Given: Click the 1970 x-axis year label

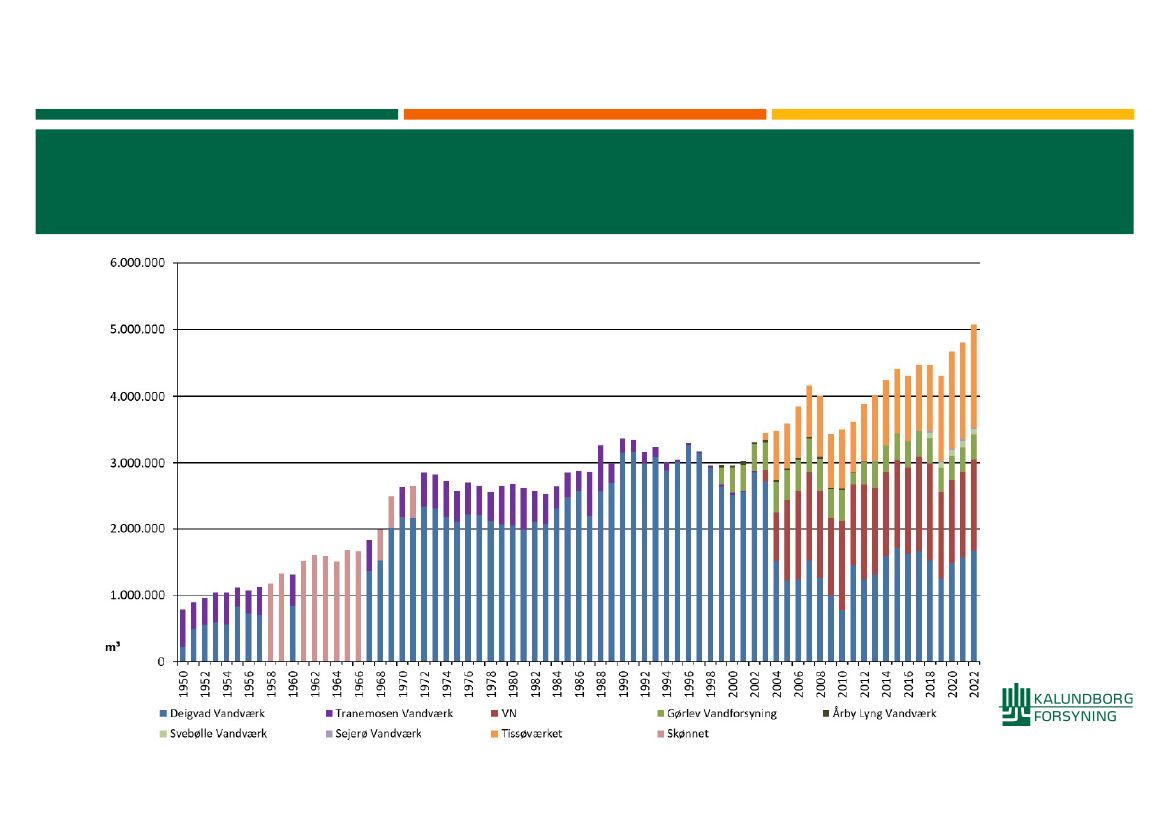Looking at the screenshot, I should (x=403, y=684).
